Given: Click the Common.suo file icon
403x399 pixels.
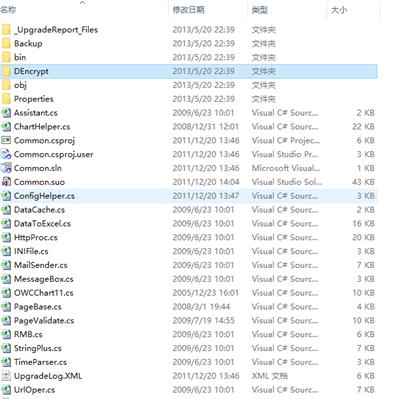Looking at the screenshot, I should pos(6,182).
